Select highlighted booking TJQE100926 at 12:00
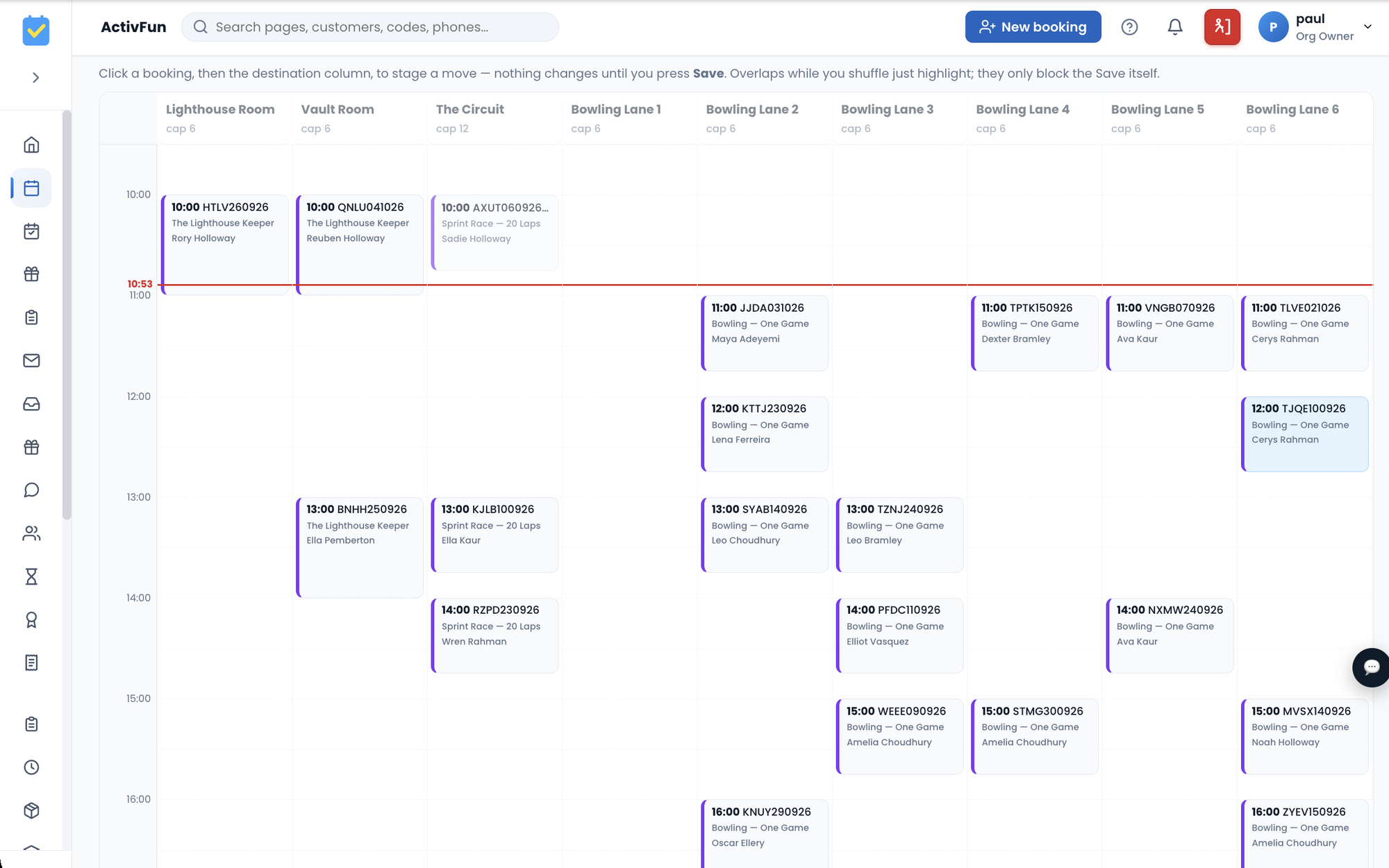Image resolution: width=1389 pixels, height=868 pixels. pos(1305,434)
